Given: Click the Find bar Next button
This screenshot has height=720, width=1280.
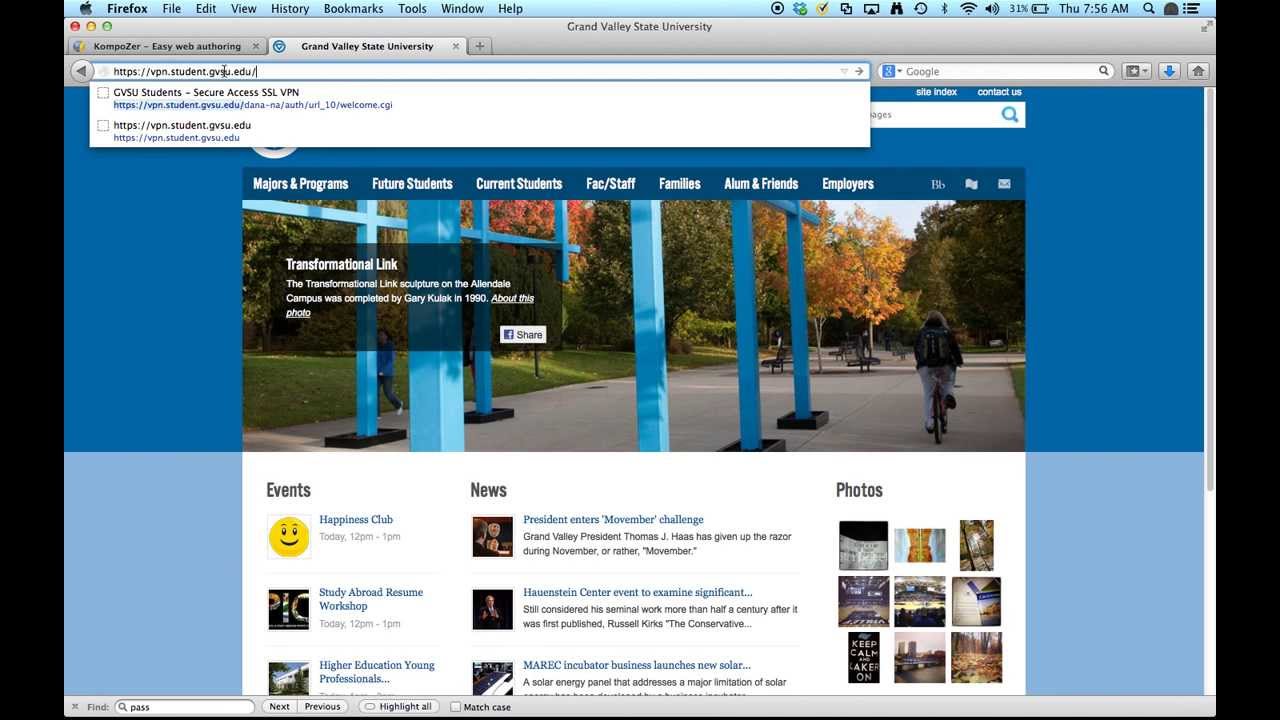Looking at the screenshot, I should point(279,707).
